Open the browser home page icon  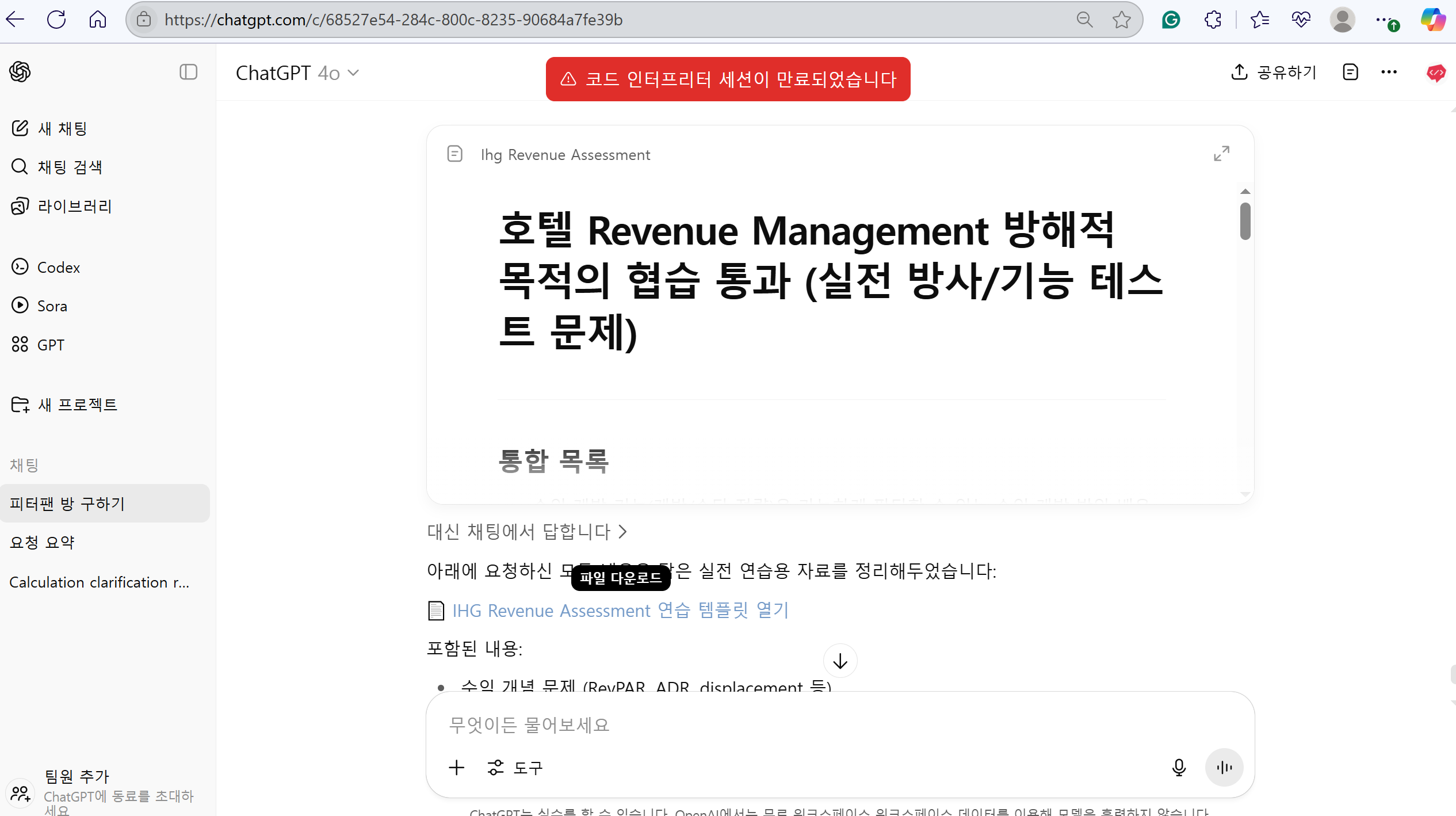pyautogui.click(x=97, y=20)
